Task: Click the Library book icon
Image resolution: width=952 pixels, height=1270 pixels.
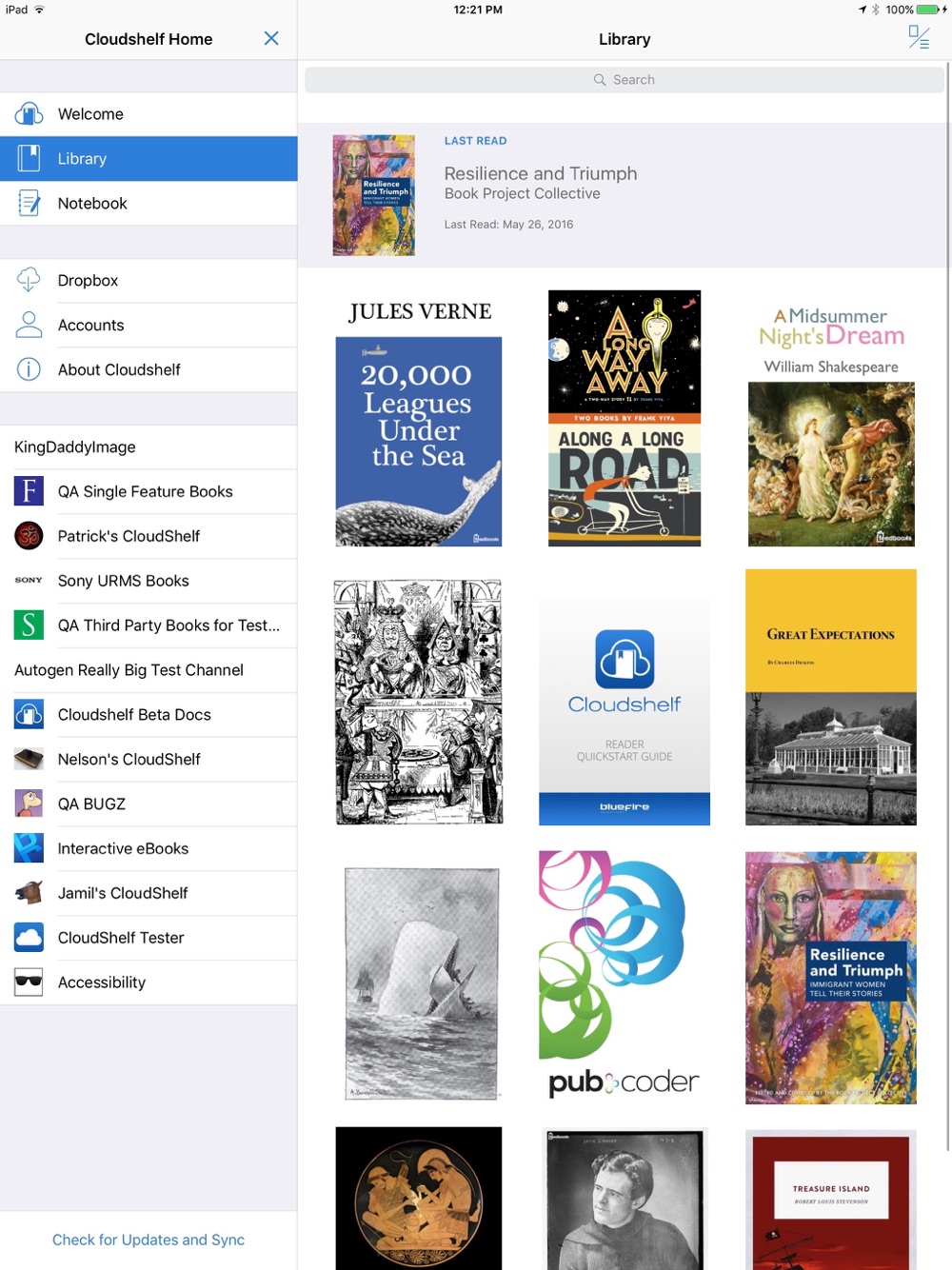Action: pos(29,158)
